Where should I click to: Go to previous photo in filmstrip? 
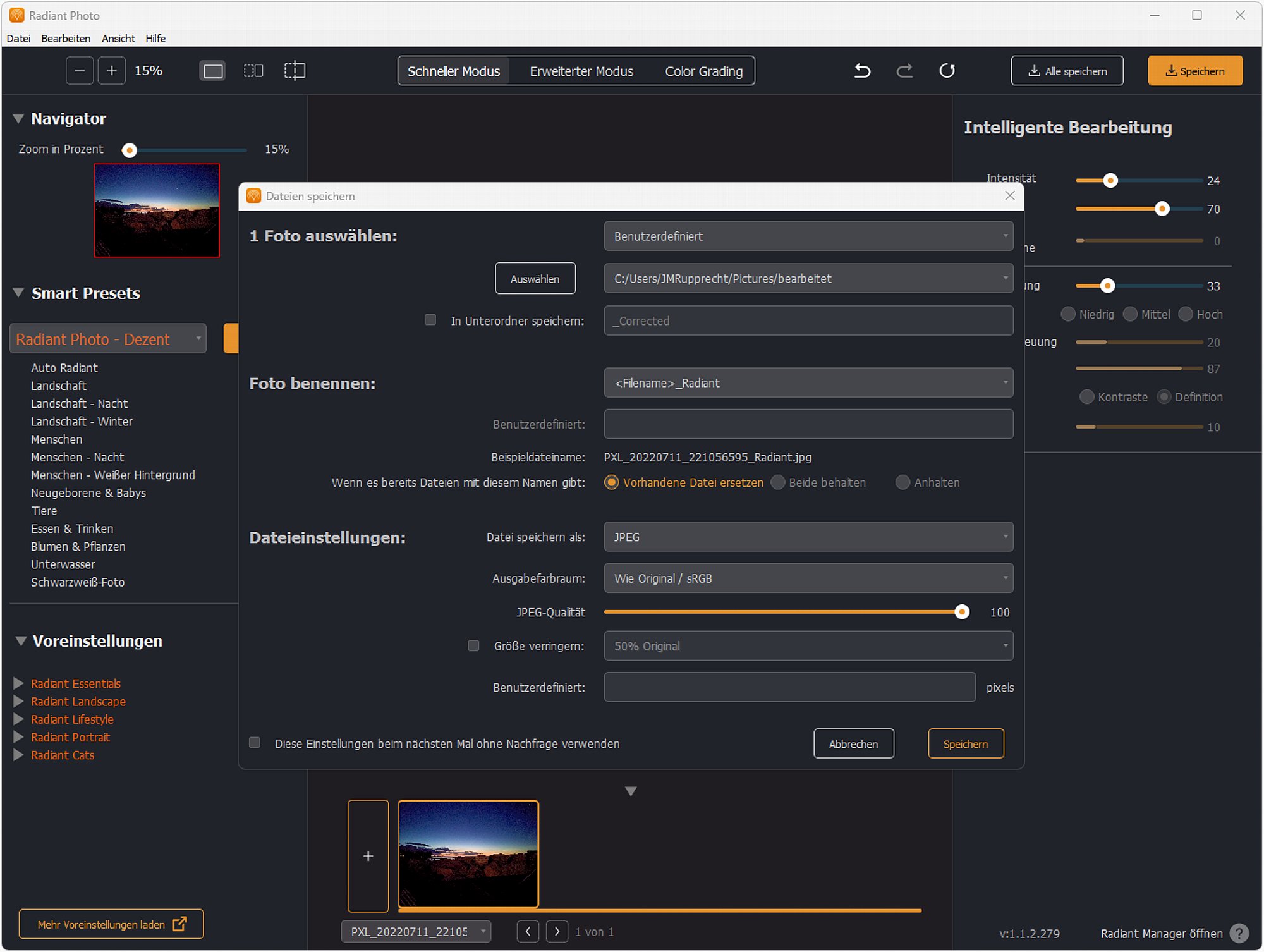click(x=528, y=931)
